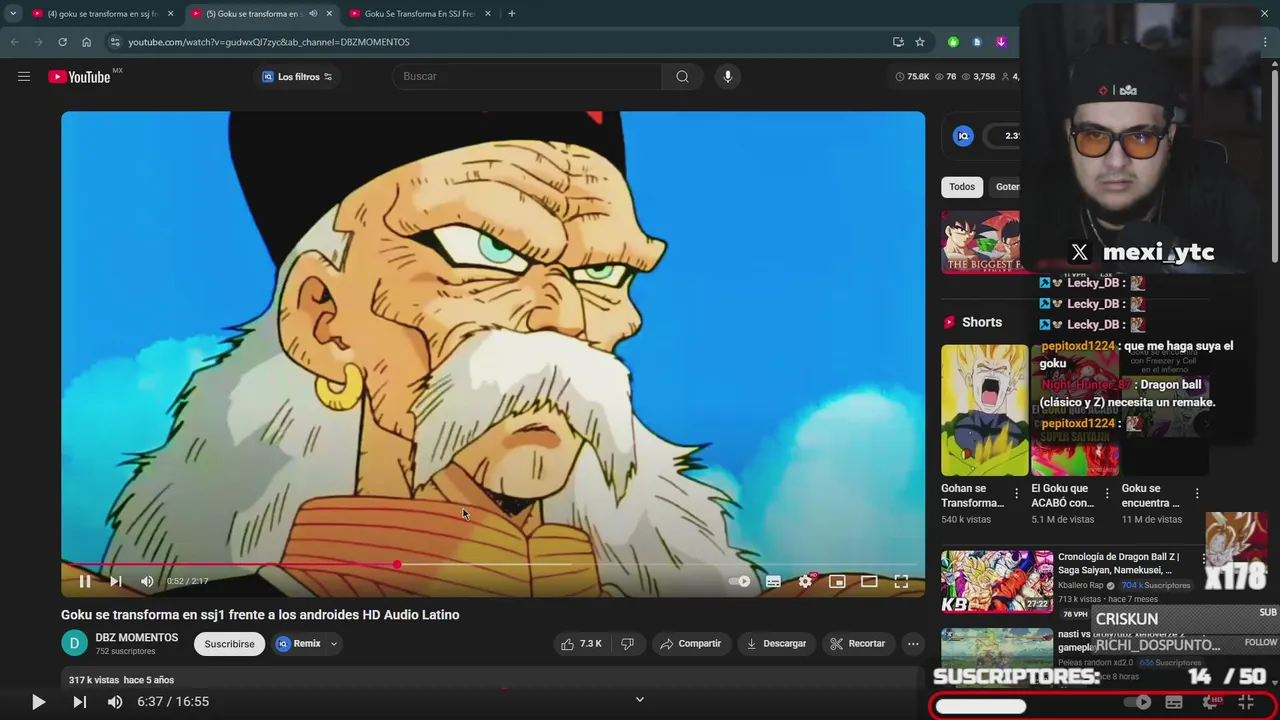Click the browser home icon
1280x720 pixels.
tap(86, 42)
